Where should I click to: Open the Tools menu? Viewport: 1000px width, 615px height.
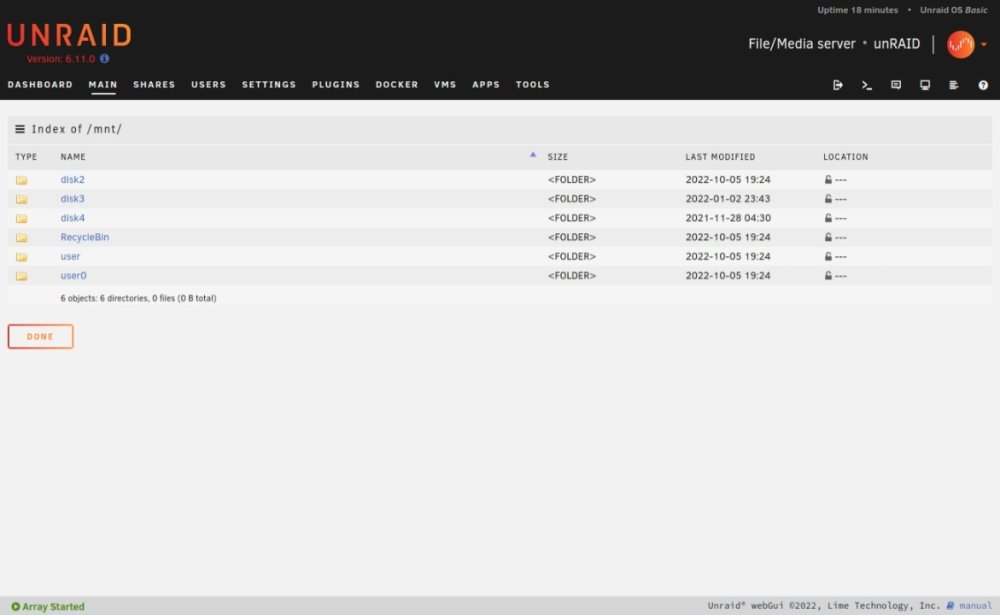(533, 84)
